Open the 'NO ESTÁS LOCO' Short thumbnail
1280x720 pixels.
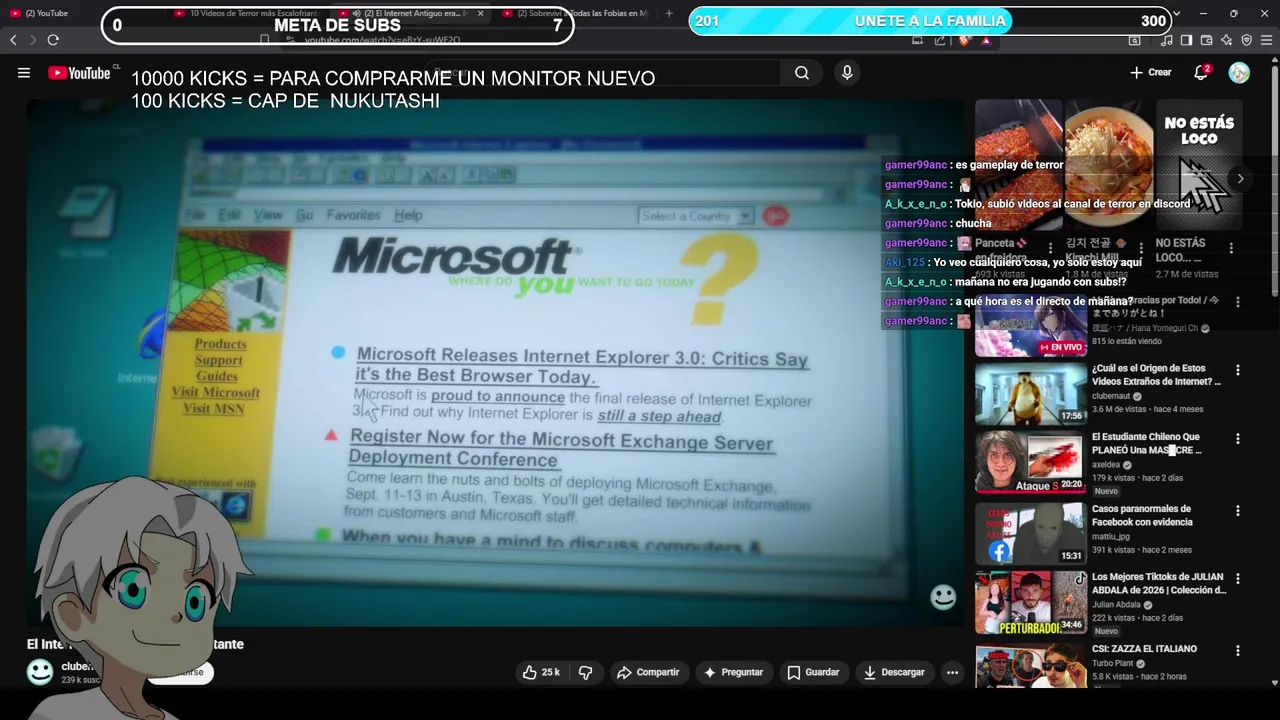(x=1198, y=165)
